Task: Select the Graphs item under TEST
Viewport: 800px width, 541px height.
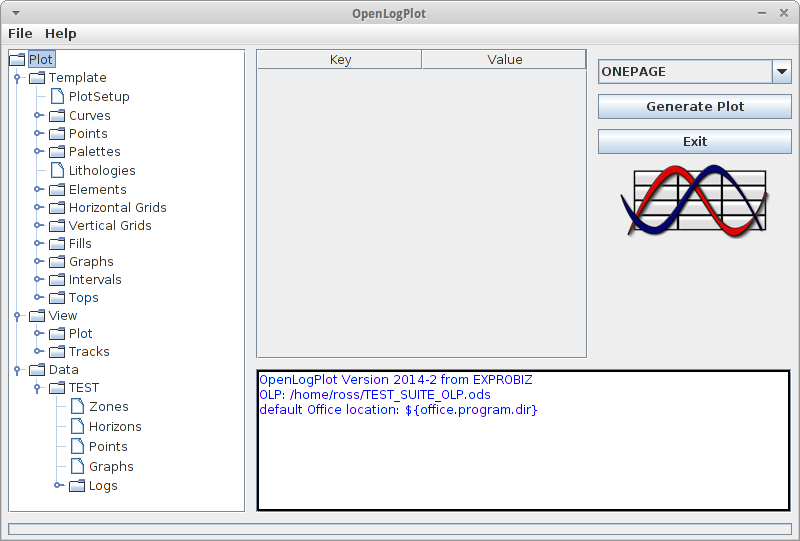Action: pos(111,466)
